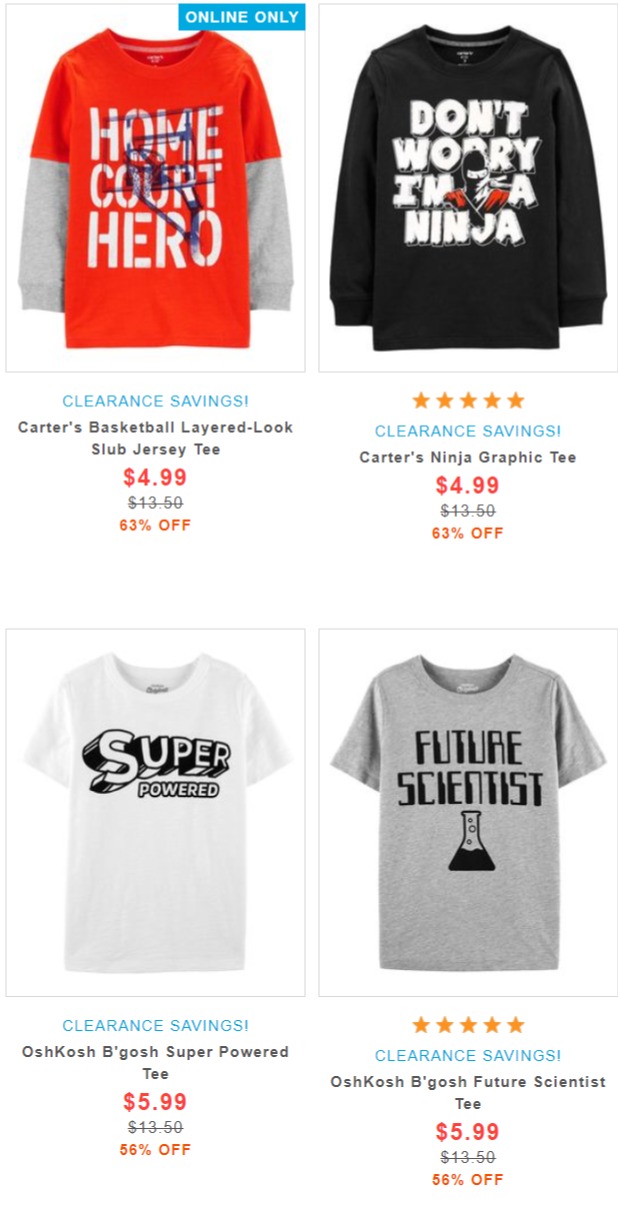Image resolution: width=618 pixels, height=1208 pixels.
Task: Open OshKosh B'gosh Future Scientist Tee link
Action: point(468,1093)
